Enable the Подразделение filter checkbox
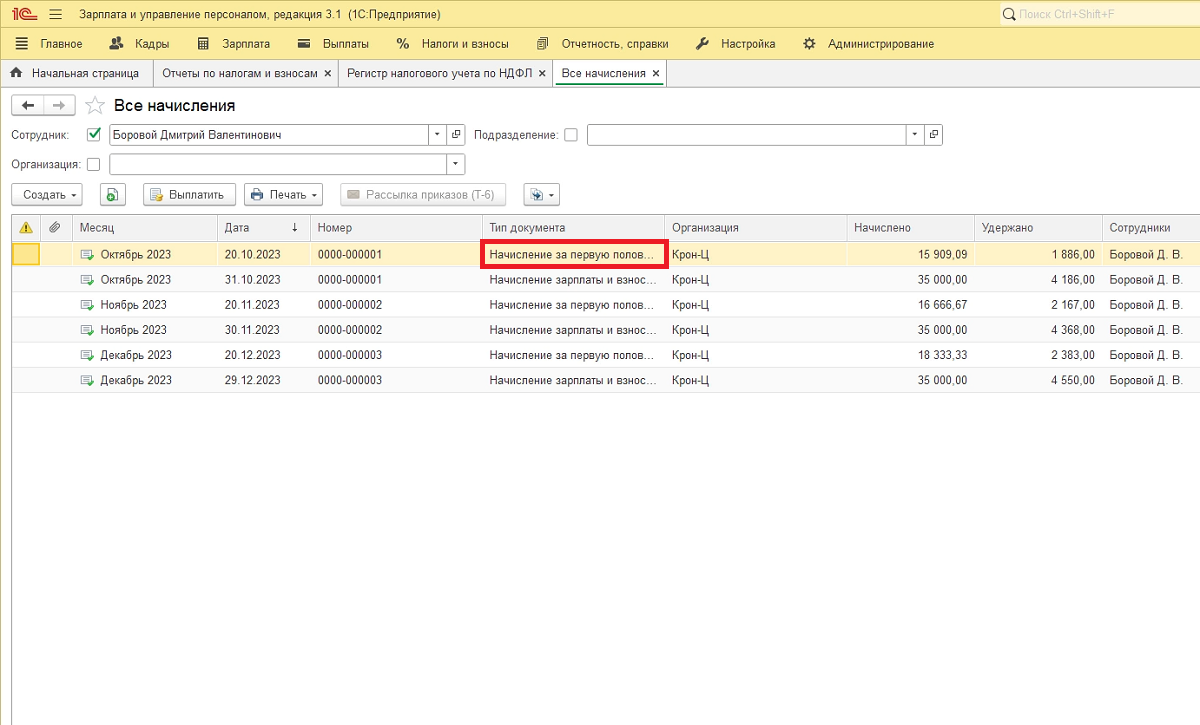 point(571,135)
